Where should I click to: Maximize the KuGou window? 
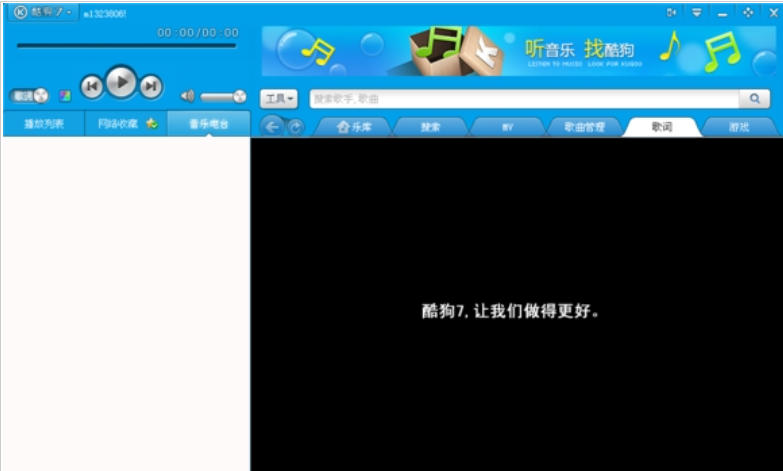point(748,12)
